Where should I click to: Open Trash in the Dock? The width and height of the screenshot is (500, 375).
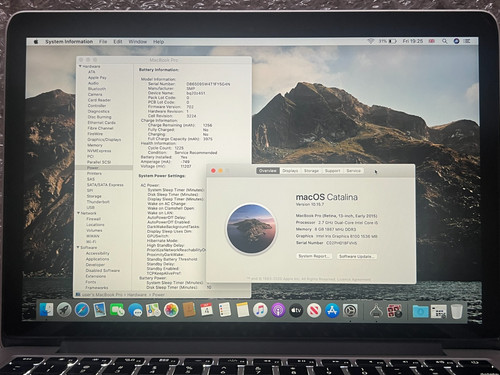(x=457, y=311)
